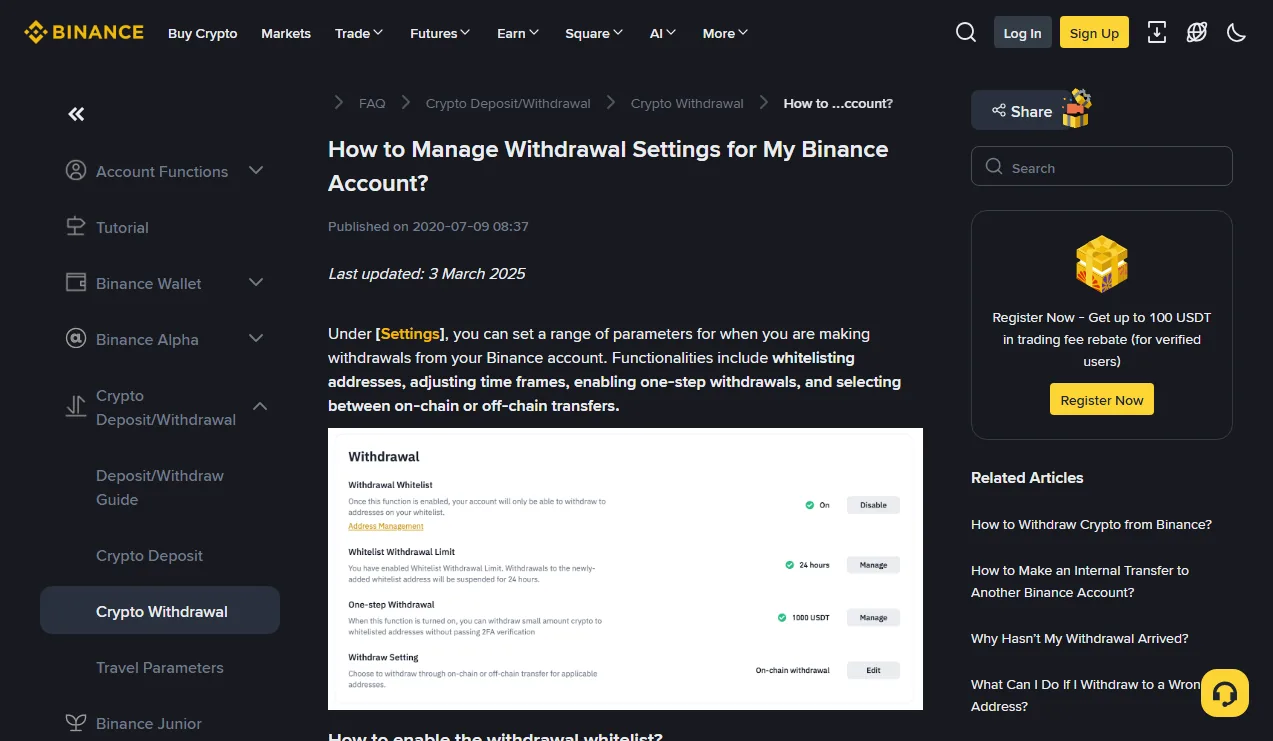Open the Earn dropdown menu

(x=518, y=33)
